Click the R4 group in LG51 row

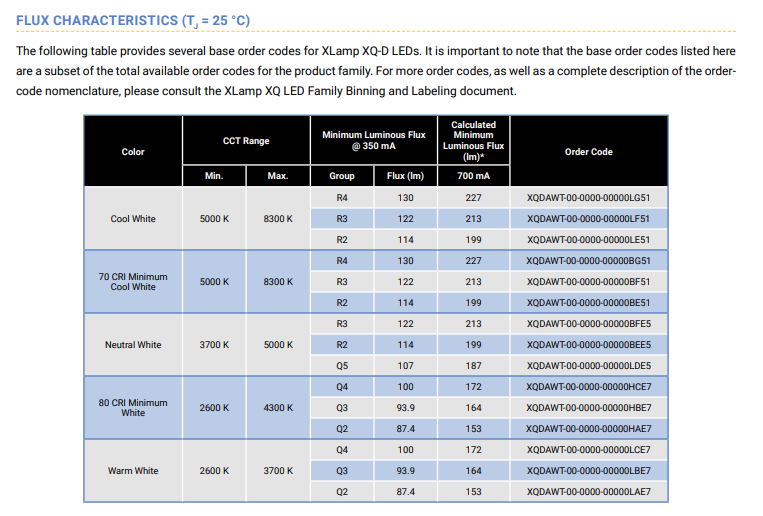point(342,198)
